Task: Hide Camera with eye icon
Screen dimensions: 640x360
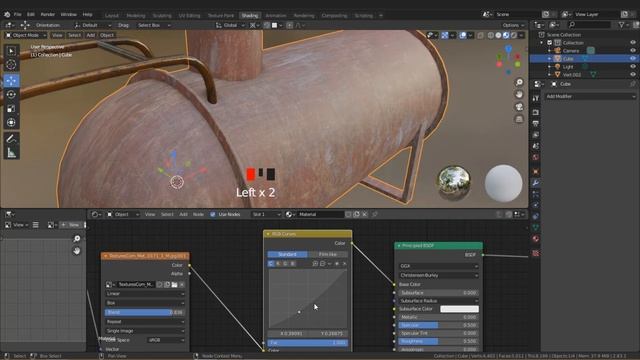Action: click(633, 51)
